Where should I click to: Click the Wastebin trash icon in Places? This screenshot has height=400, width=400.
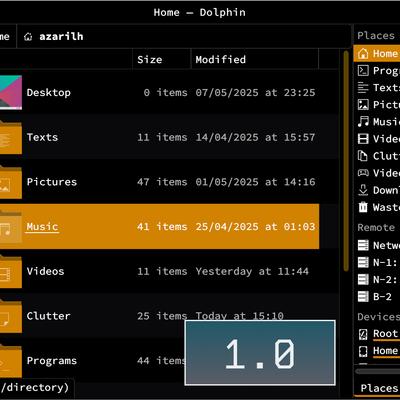pyautogui.click(x=363, y=207)
